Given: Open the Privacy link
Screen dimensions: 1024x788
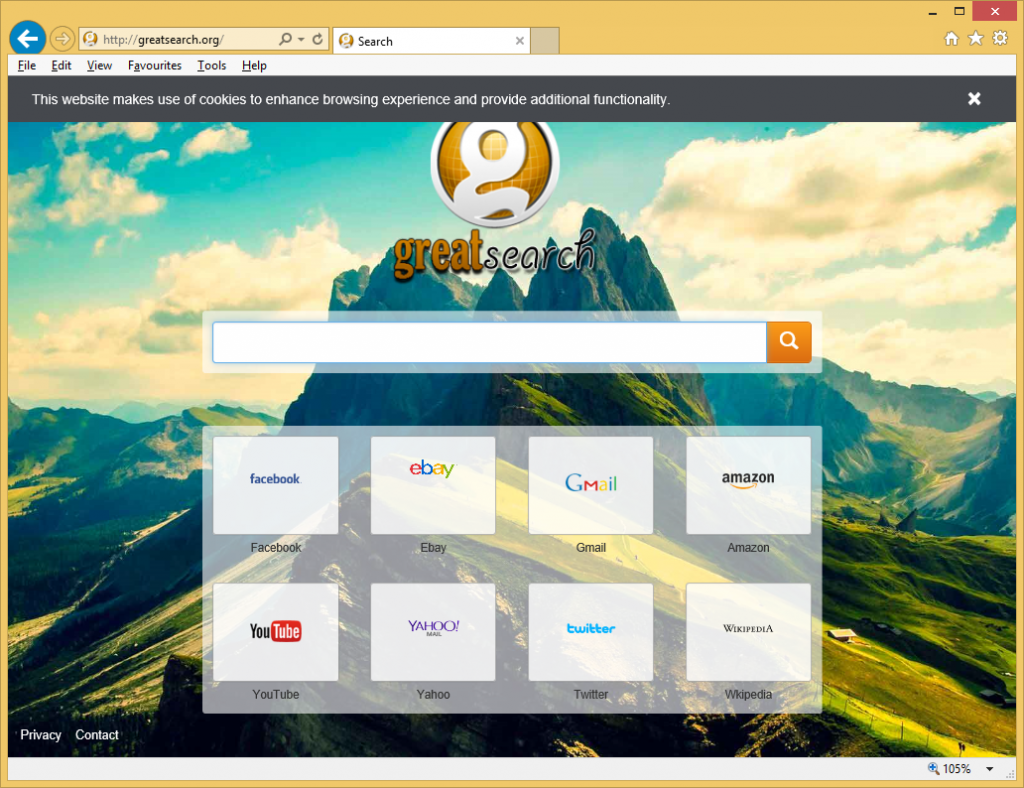Looking at the screenshot, I should click(x=40, y=734).
